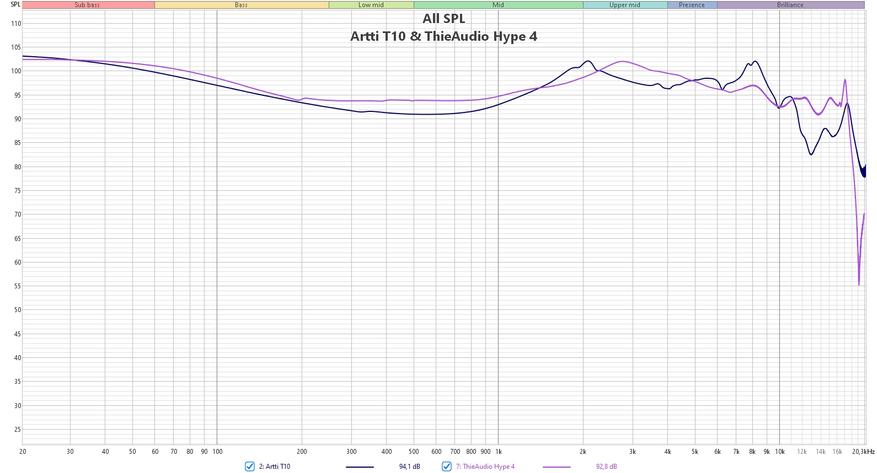Click the purple Hype 4 line swatch
The height and width of the screenshot is (473, 877).
coord(557,467)
